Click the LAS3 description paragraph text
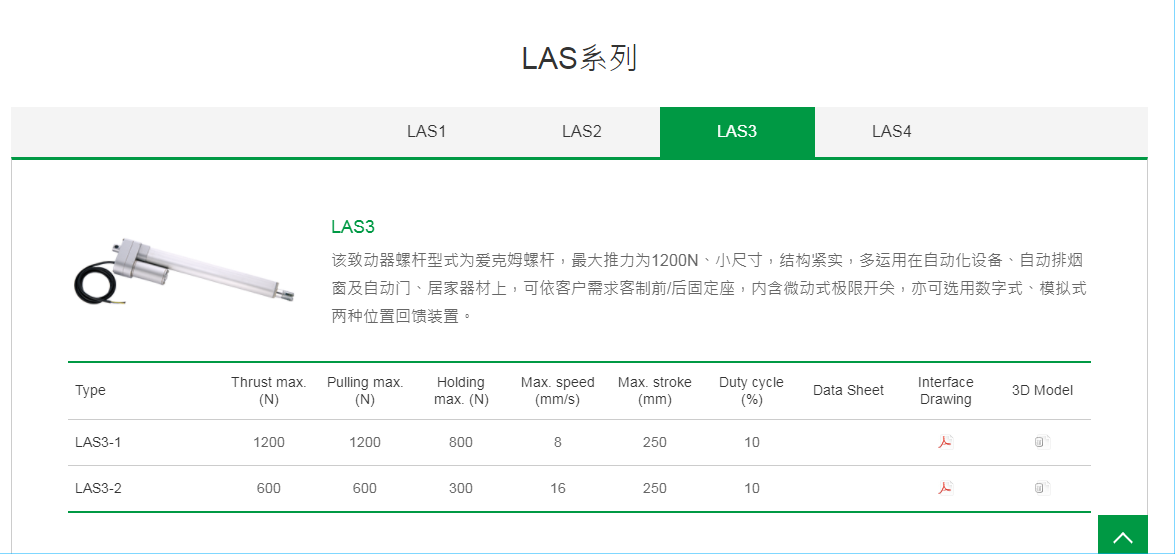 (709, 289)
